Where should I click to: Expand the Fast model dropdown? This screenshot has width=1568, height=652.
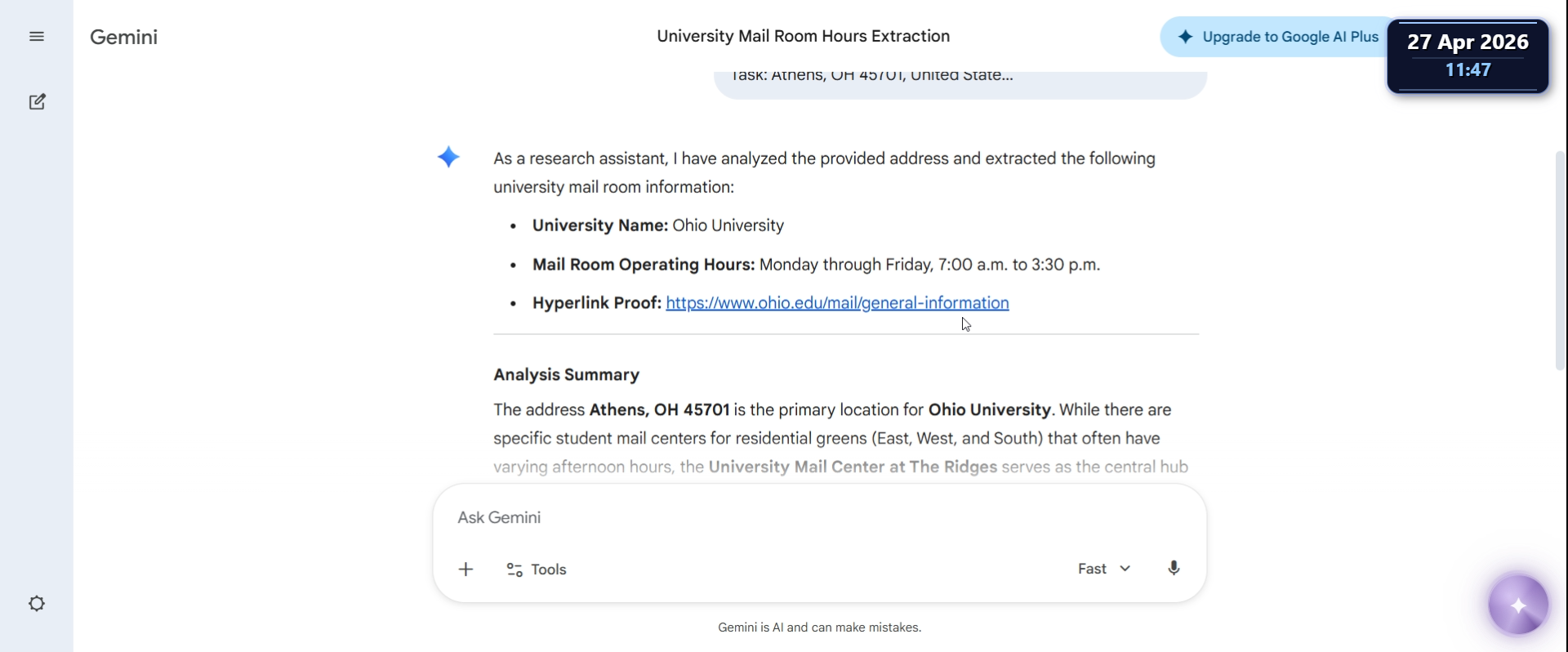coord(1104,569)
